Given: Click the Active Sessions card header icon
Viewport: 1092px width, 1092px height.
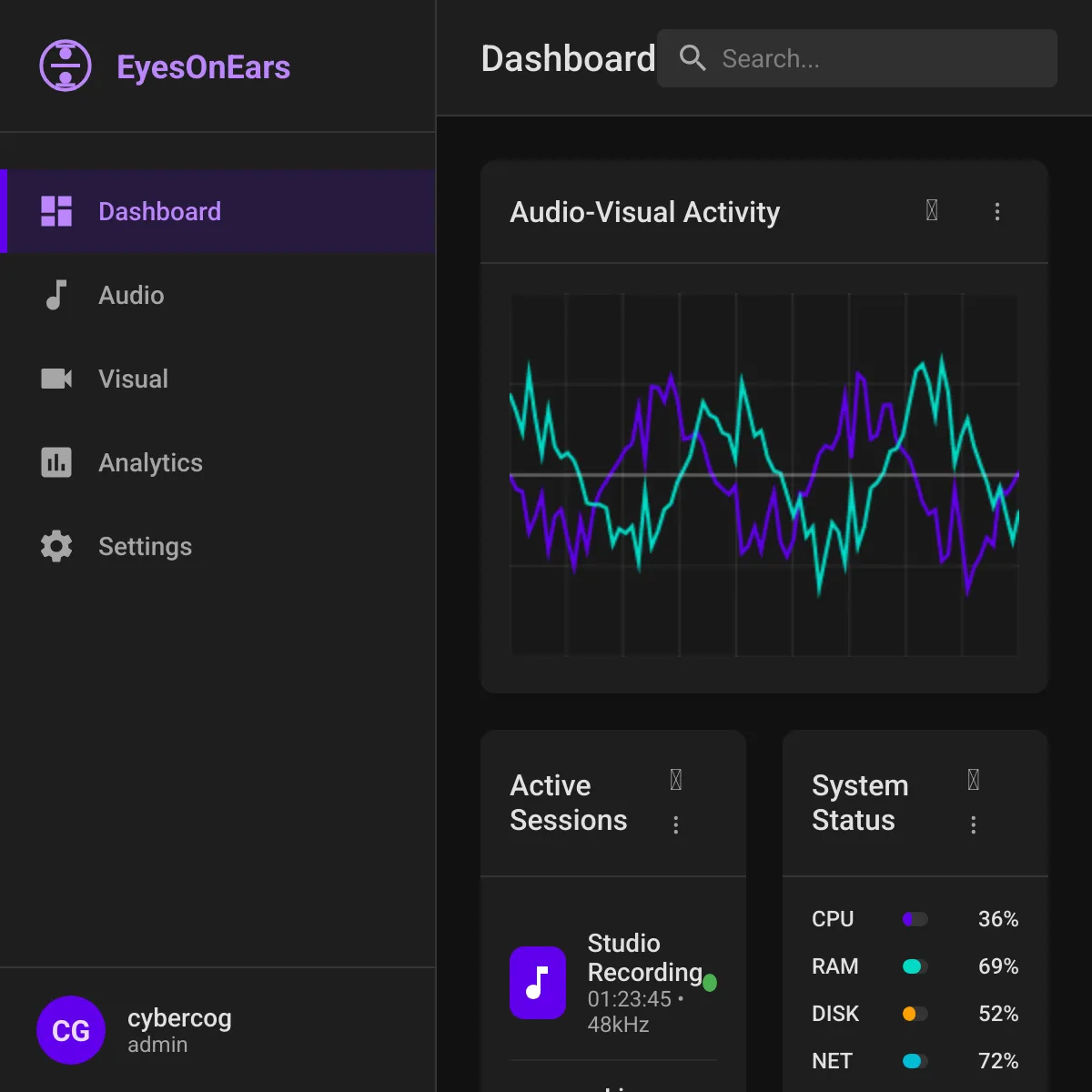Looking at the screenshot, I should (x=675, y=780).
